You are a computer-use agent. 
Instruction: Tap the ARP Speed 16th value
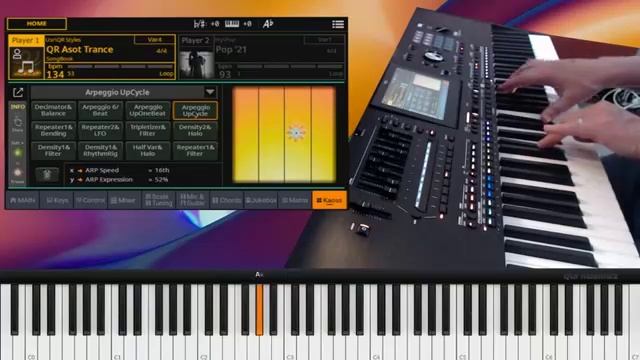(162, 170)
